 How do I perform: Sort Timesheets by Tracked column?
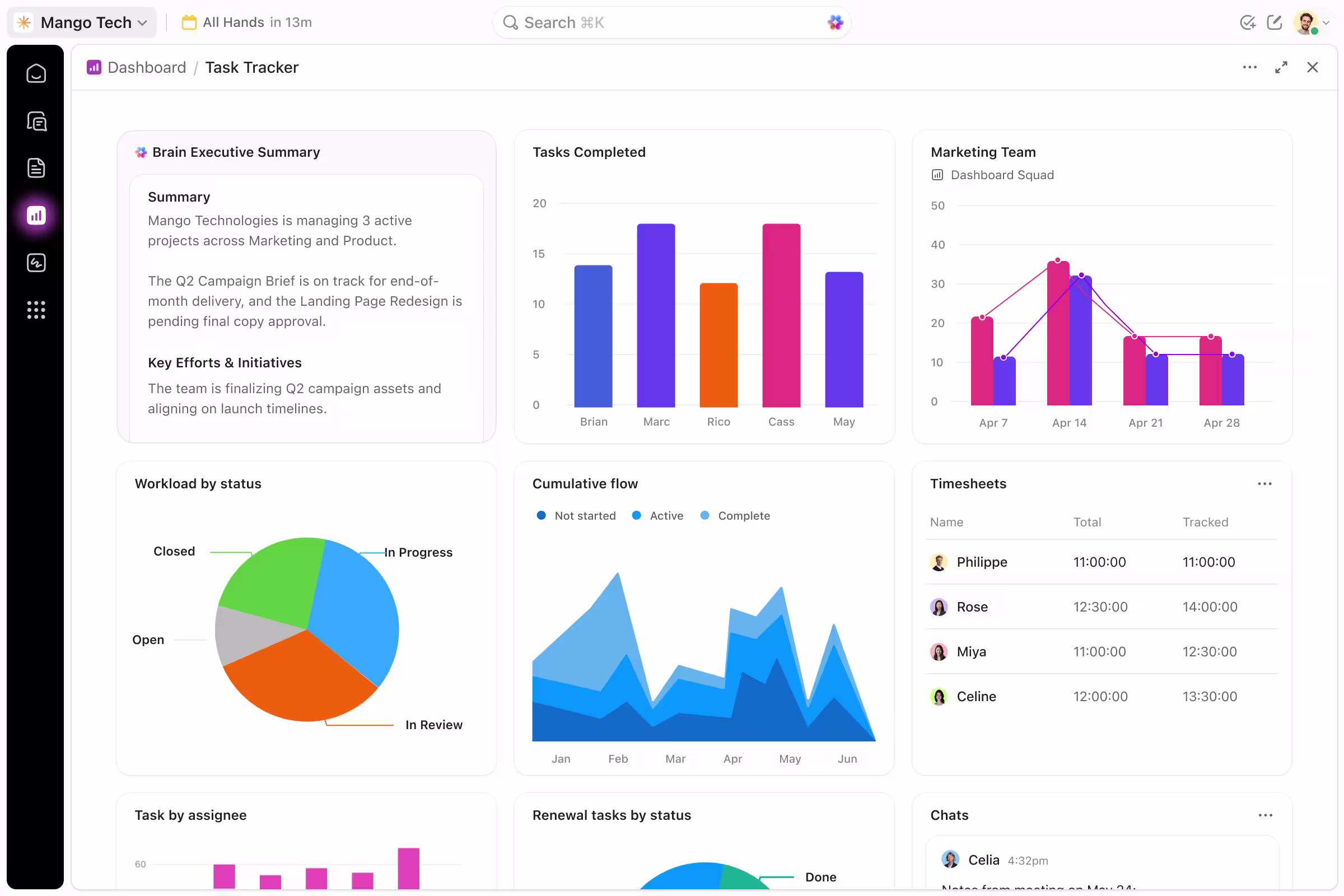[1205, 522]
